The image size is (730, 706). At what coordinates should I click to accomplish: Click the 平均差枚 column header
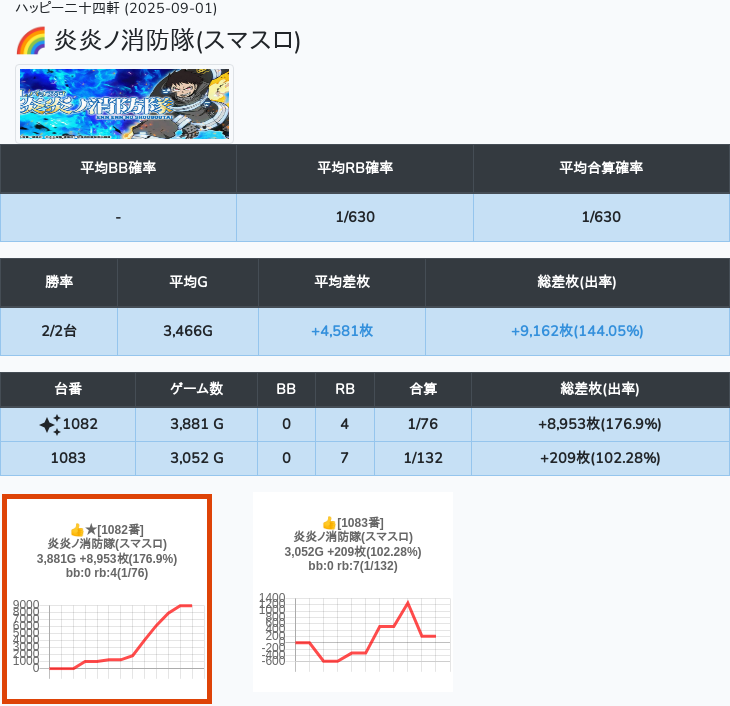click(x=342, y=283)
